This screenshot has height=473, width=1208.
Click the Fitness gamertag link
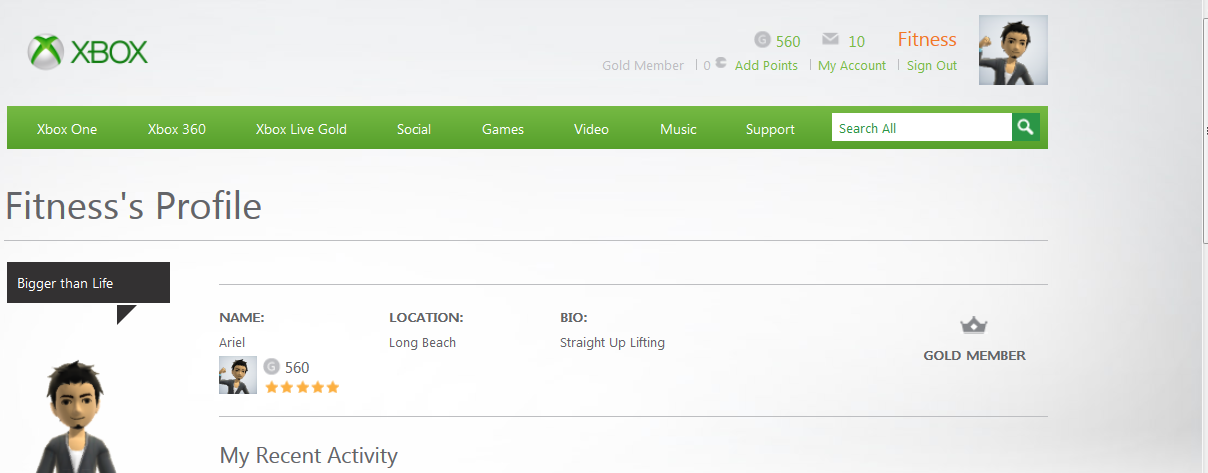(927, 40)
